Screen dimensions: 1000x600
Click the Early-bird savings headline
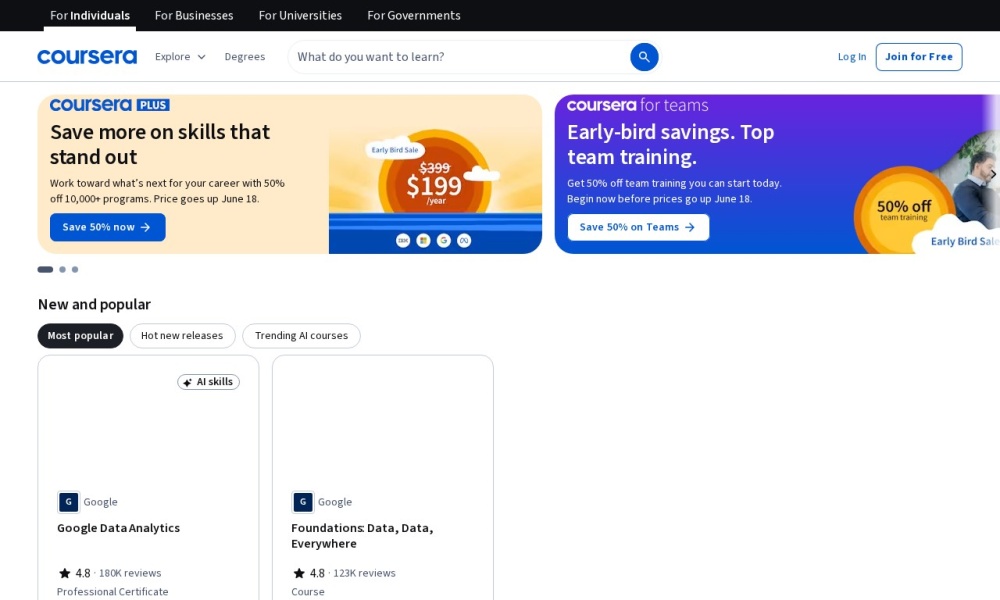point(671,144)
